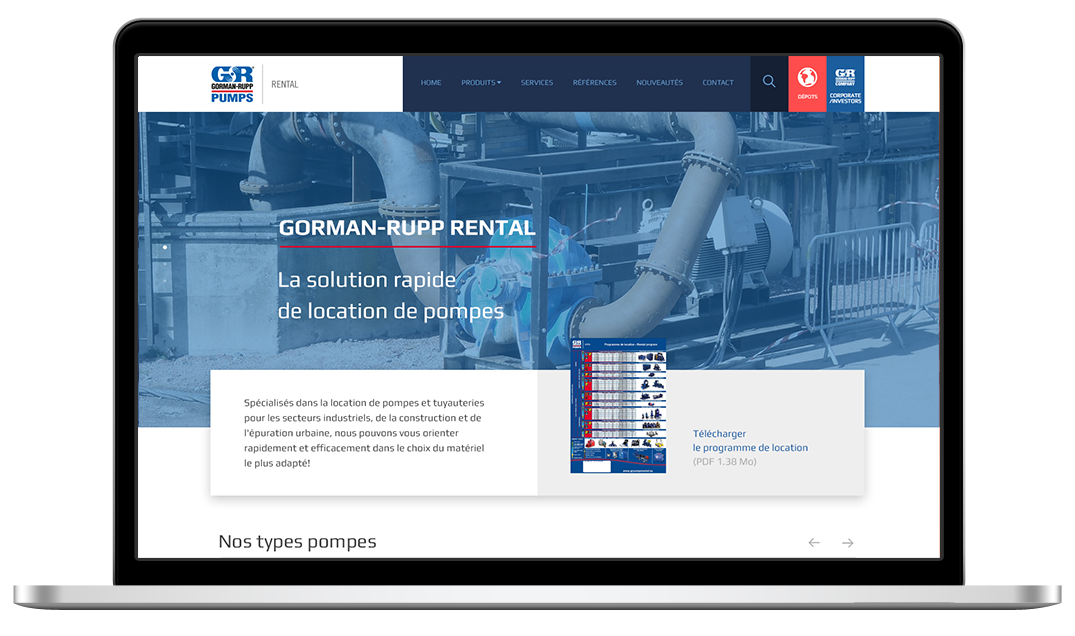Click the Télécharger le programme de location link

(750, 441)
